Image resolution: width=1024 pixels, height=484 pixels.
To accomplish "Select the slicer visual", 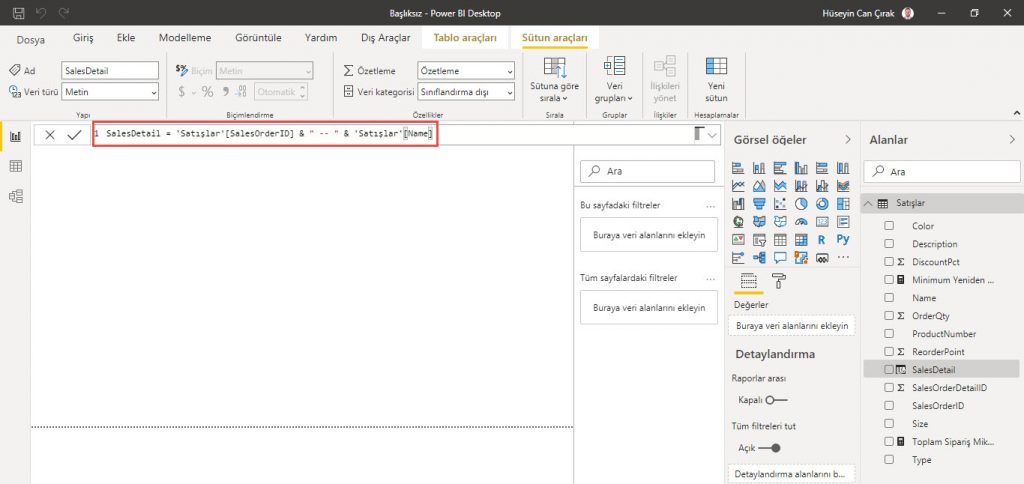I will click(759, 240).
